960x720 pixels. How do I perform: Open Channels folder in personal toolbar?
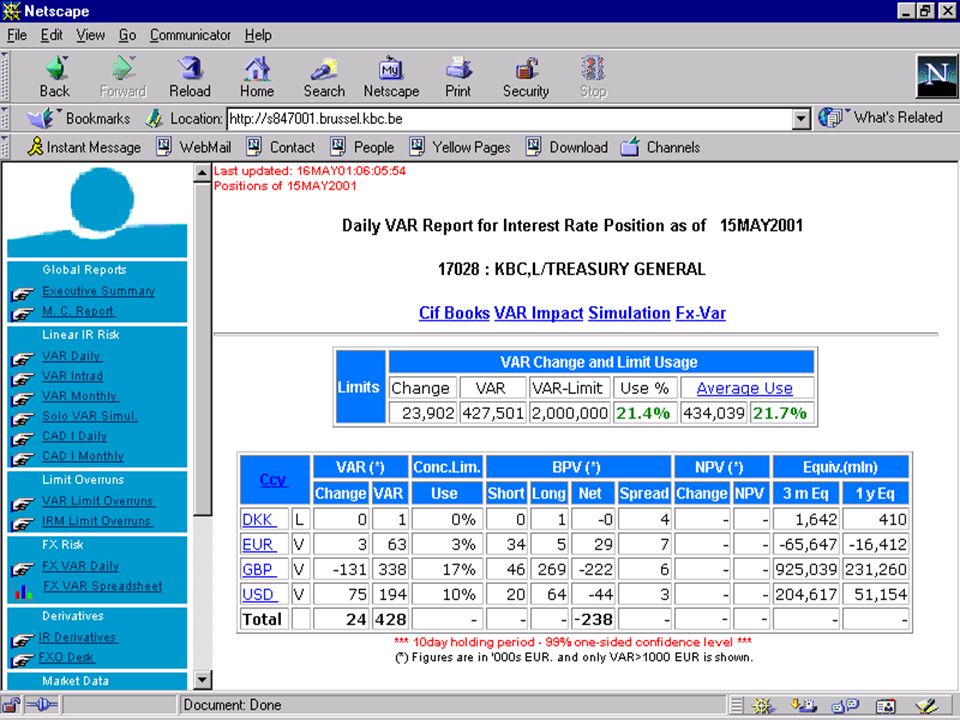[x=660, y=148]
